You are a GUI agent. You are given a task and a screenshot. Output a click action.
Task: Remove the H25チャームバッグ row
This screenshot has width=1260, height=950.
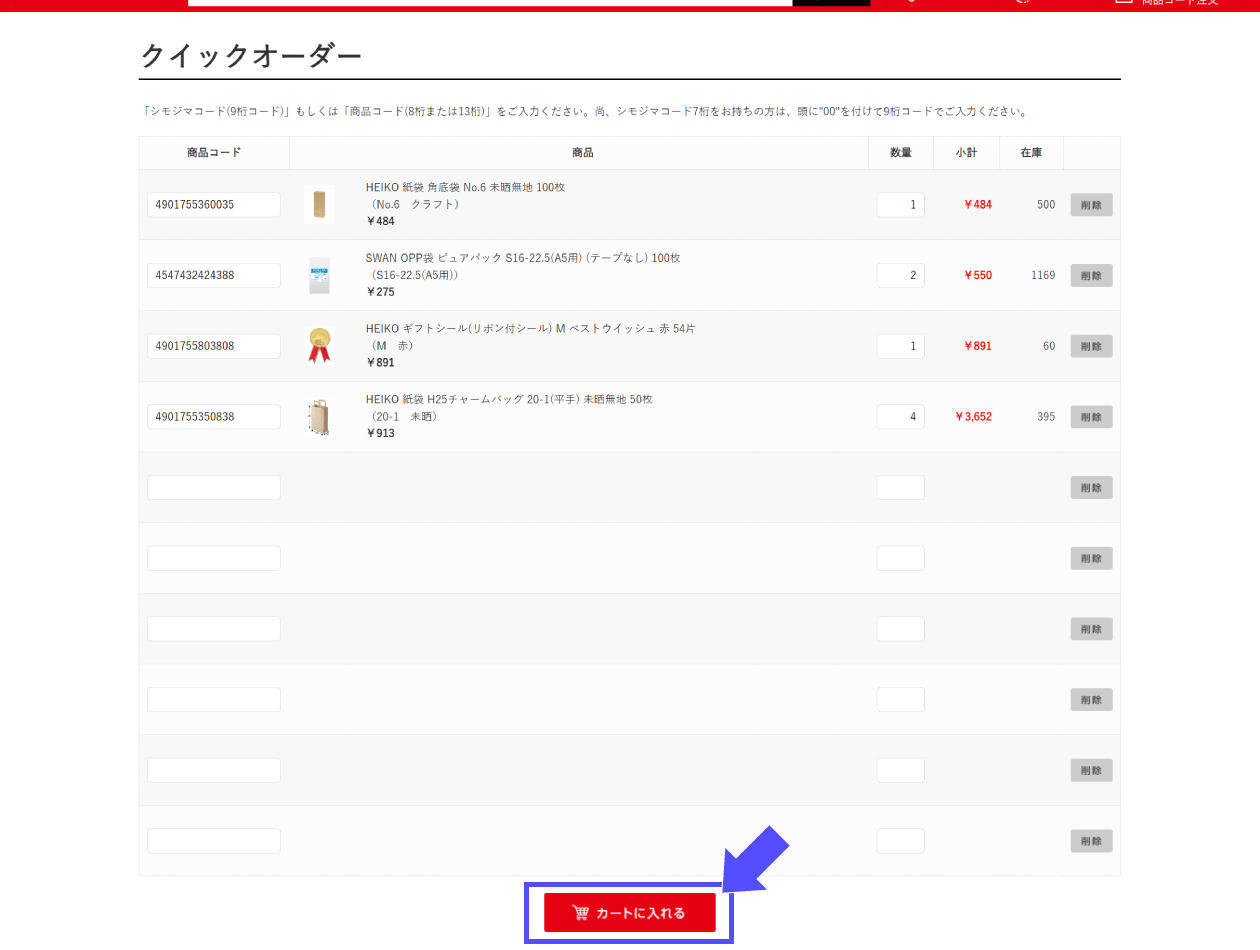pyautogui.click(x=1091, y=417)
